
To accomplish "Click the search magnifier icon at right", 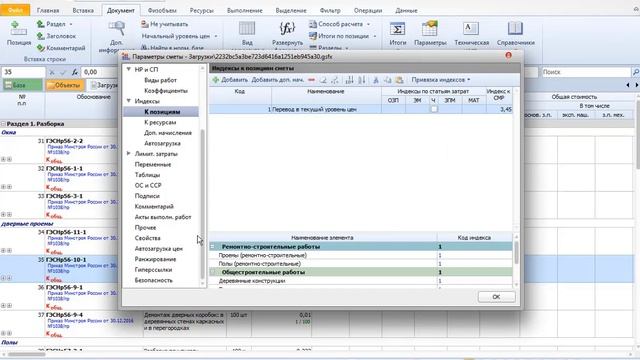I will tap(636, 72).
